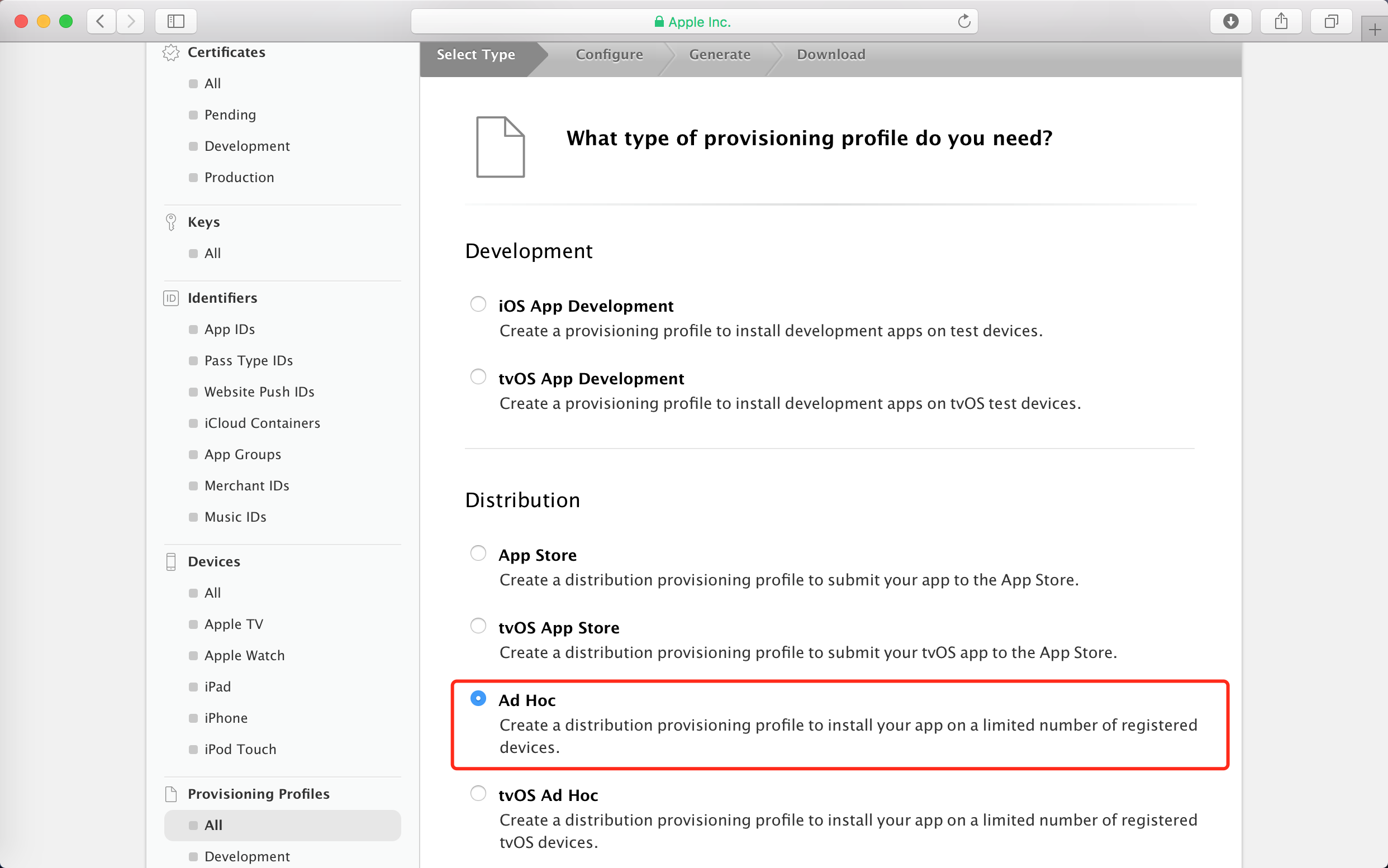Open iPod Touch devices
This screenshot has height=868, width=1388.
click(x=240, y=750)
